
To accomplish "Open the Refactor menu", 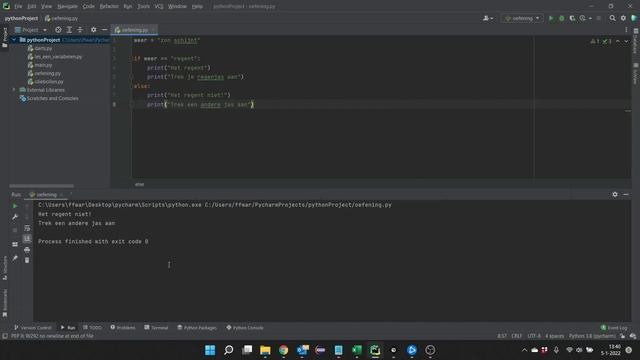I will click(x=109, y=7).
